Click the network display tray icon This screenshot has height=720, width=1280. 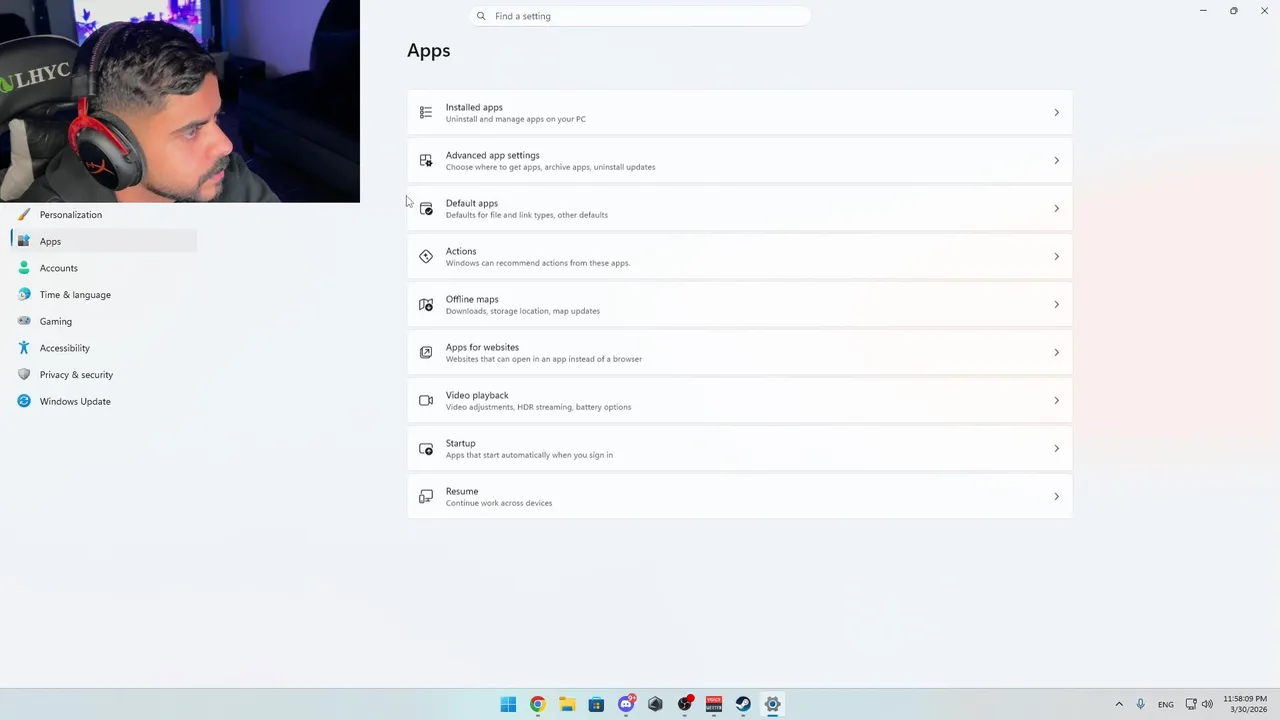[1191, 704]
